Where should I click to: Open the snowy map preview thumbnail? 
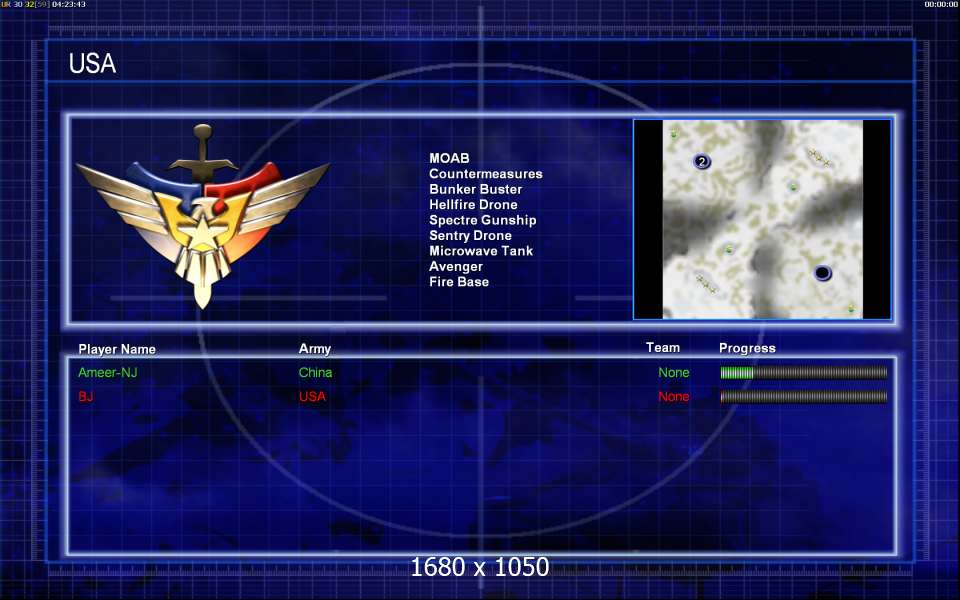pyautogui.click(x=762, y=219)
